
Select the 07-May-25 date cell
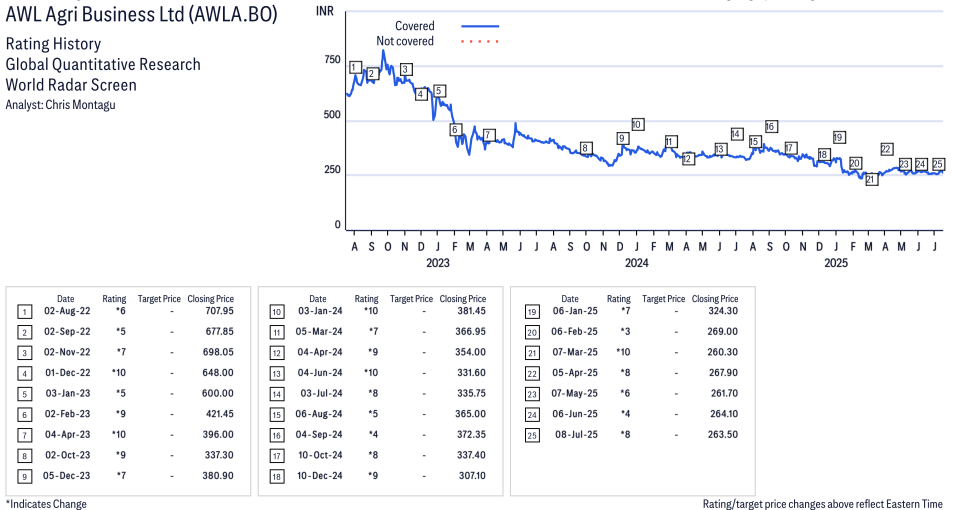pyautogui.click(x=575, y=394)
